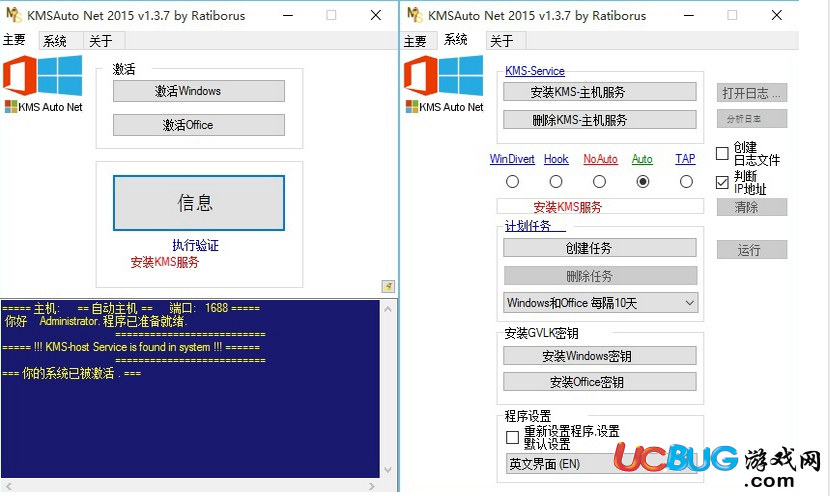Open the 计划任务 link
The width and height of the screenshot is (830, 496).
[x=535, y=226]
